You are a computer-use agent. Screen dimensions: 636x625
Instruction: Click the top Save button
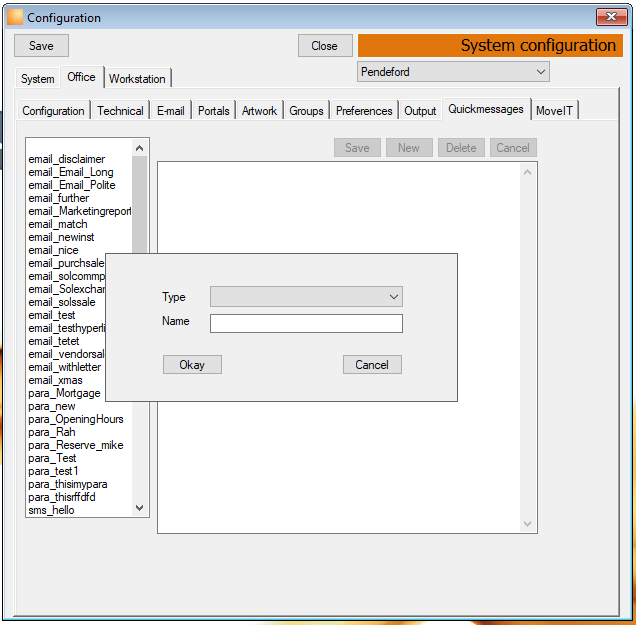41,46
